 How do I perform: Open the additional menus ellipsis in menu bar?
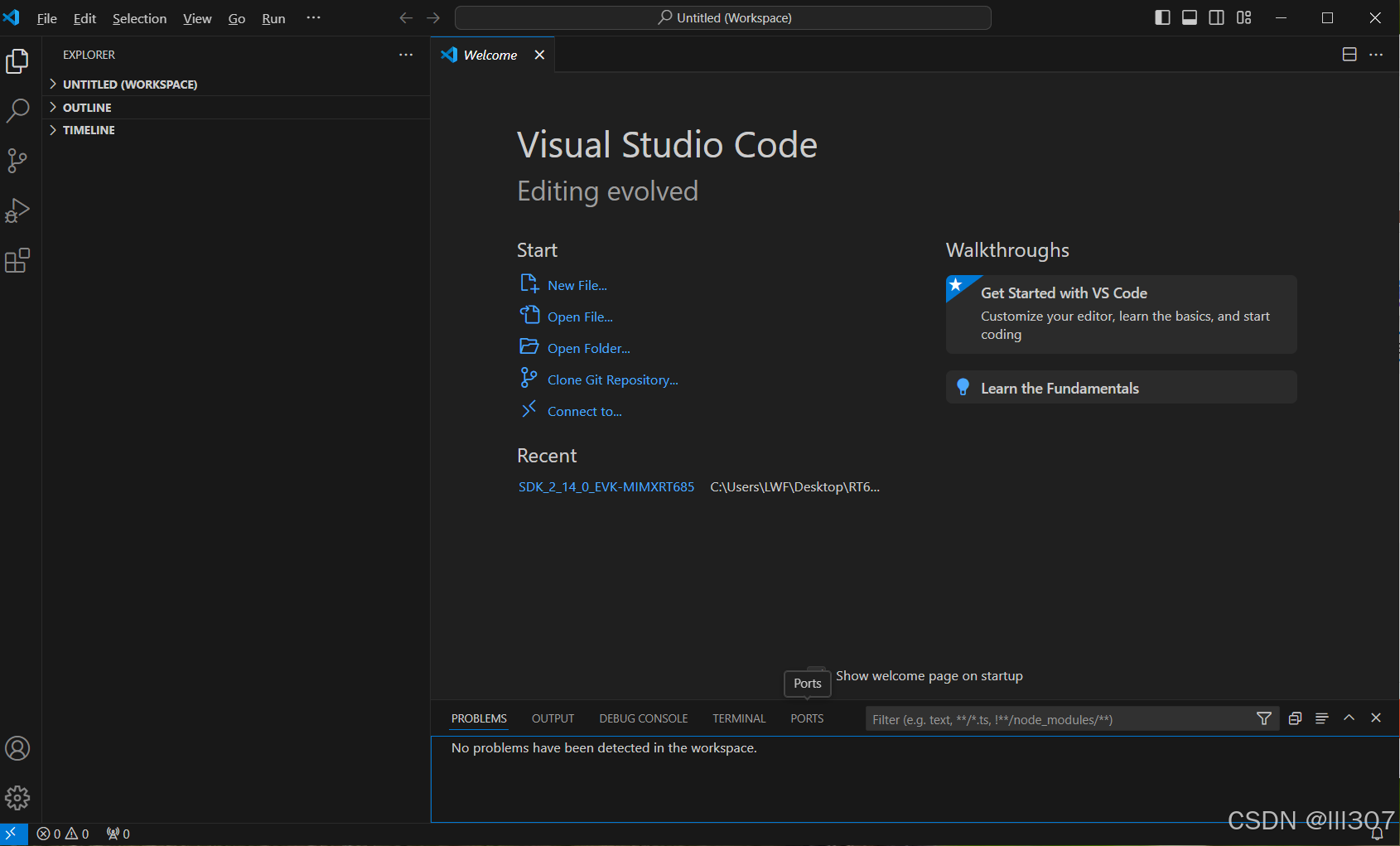coord(313,17)
